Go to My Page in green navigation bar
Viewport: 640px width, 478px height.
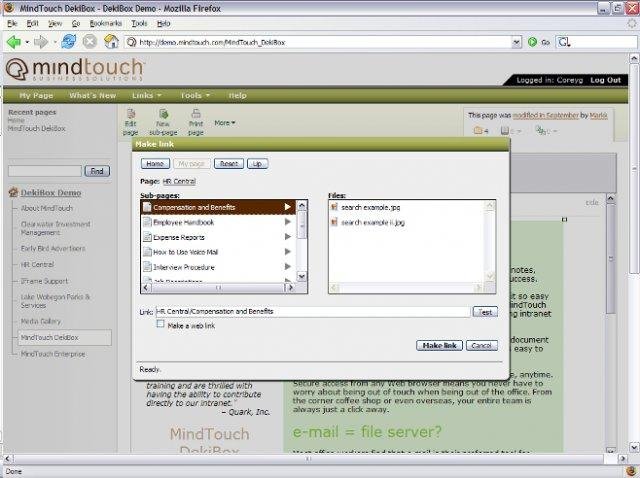click(36, 96)
